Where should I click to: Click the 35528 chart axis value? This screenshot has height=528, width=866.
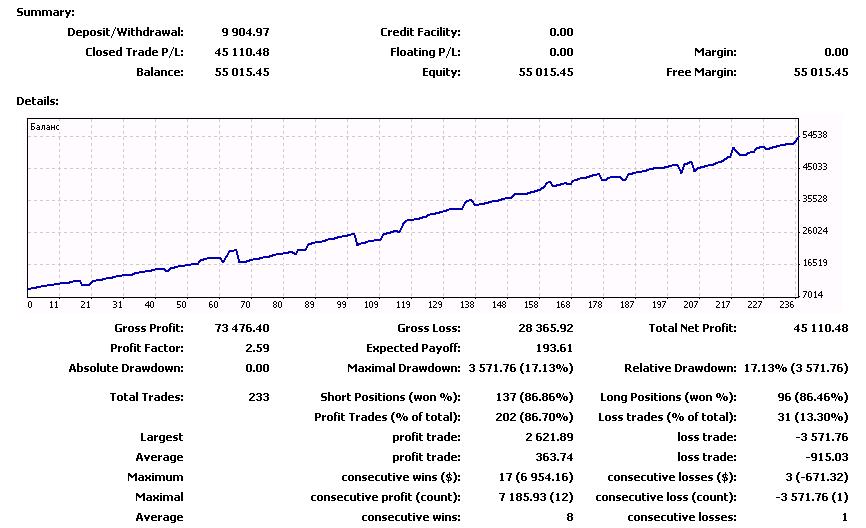click(815, 199)
